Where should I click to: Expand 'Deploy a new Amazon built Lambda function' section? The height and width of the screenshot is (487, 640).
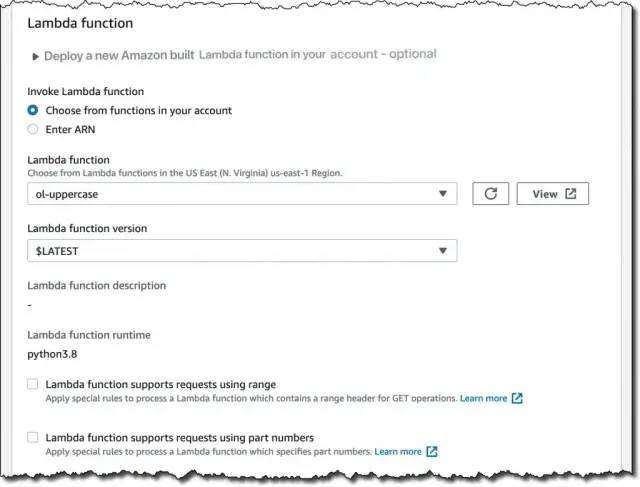click(36, 56)
